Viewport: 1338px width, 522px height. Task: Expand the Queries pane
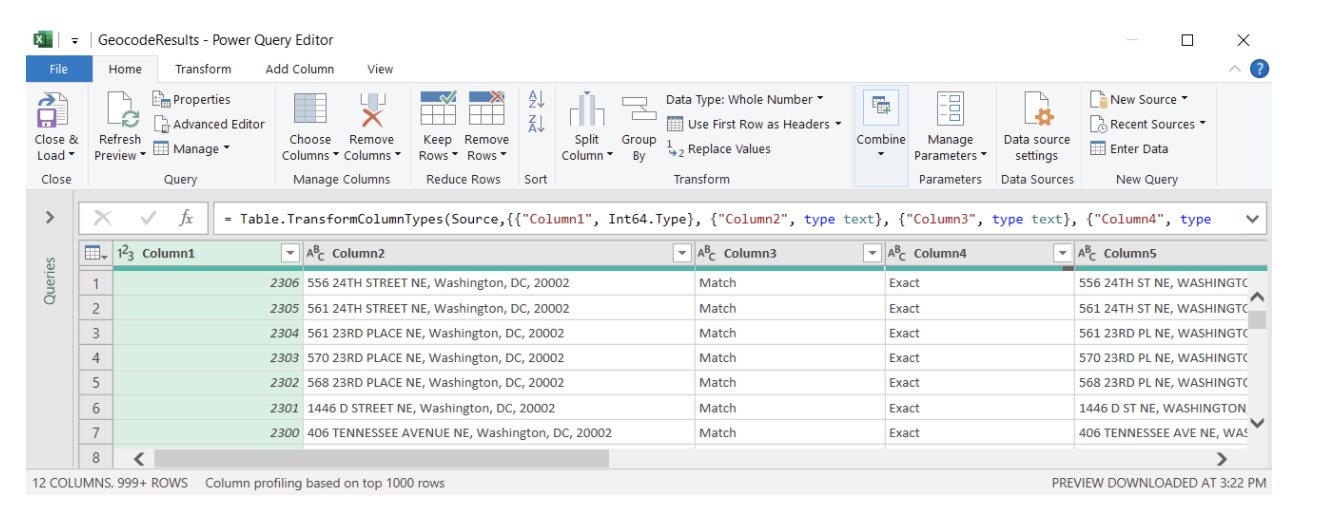[x=50, y=217]
